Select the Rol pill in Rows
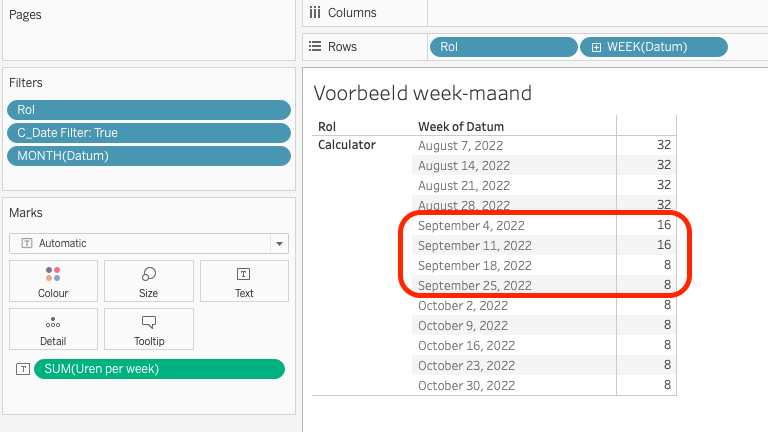The height and width of the screenshot is (432, 768). pos(503,47)
